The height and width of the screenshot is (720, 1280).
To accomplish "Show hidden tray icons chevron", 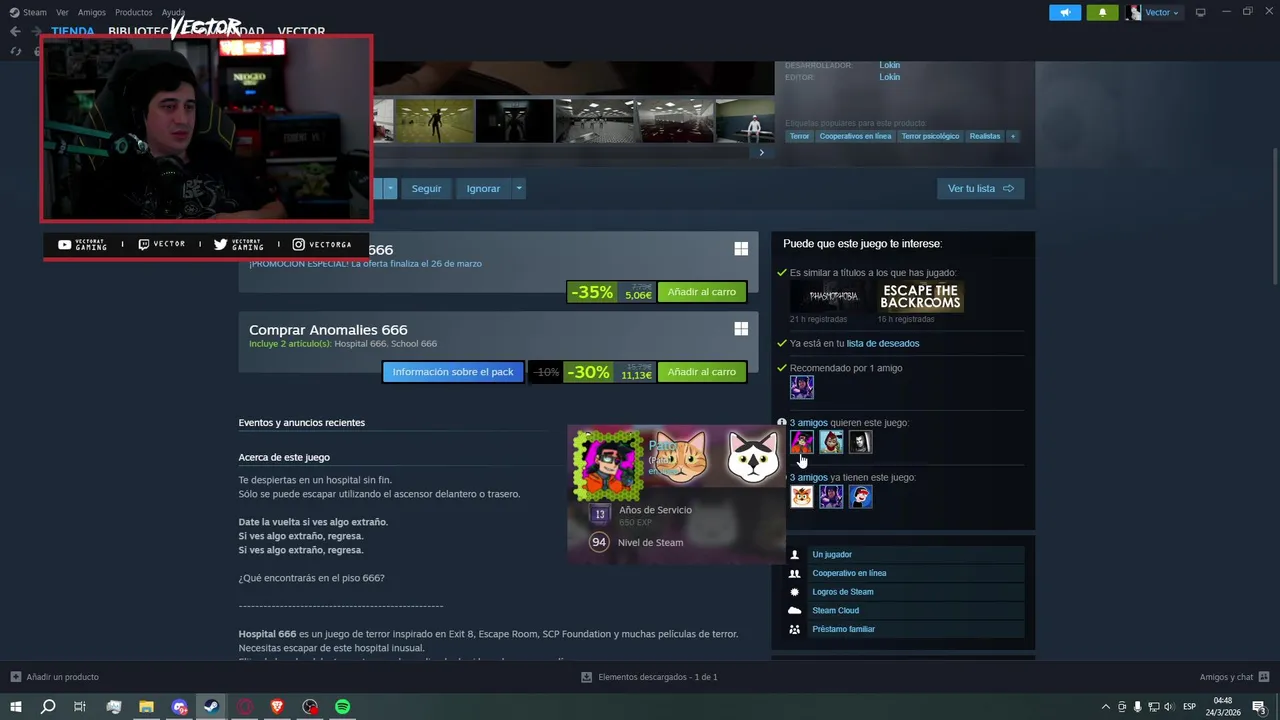I will [x=1105, y=706].
